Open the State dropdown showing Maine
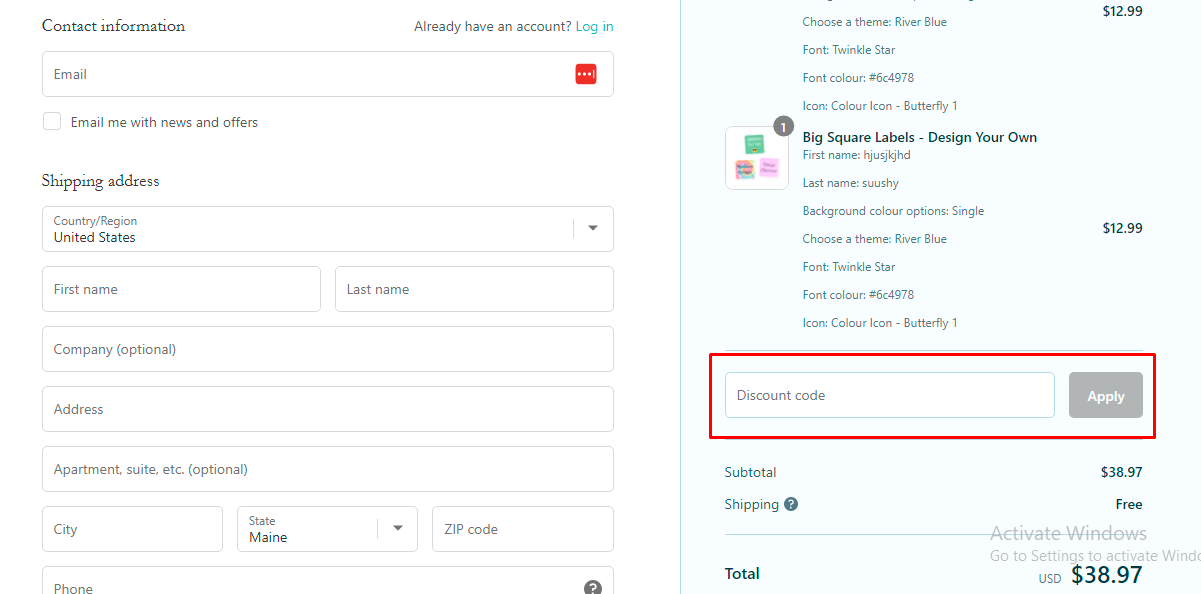Screen dimensions: 1201x594 point(327,529)
